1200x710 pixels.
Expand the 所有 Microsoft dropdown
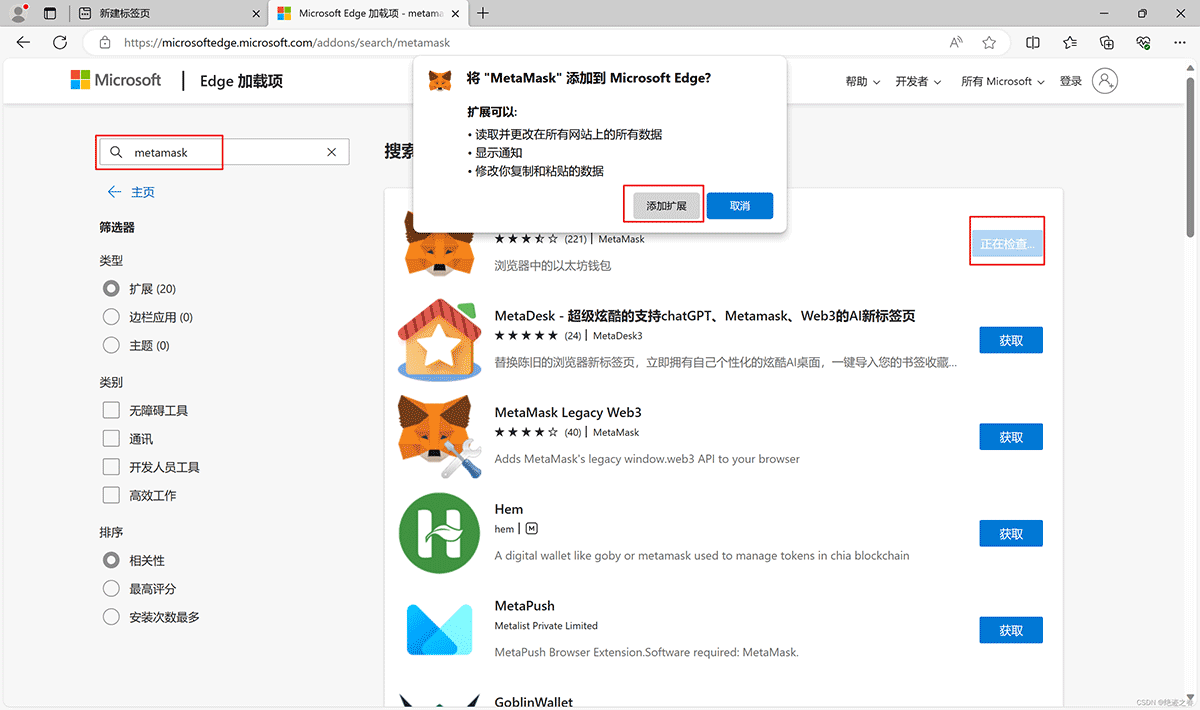(x=1002, y=82)
